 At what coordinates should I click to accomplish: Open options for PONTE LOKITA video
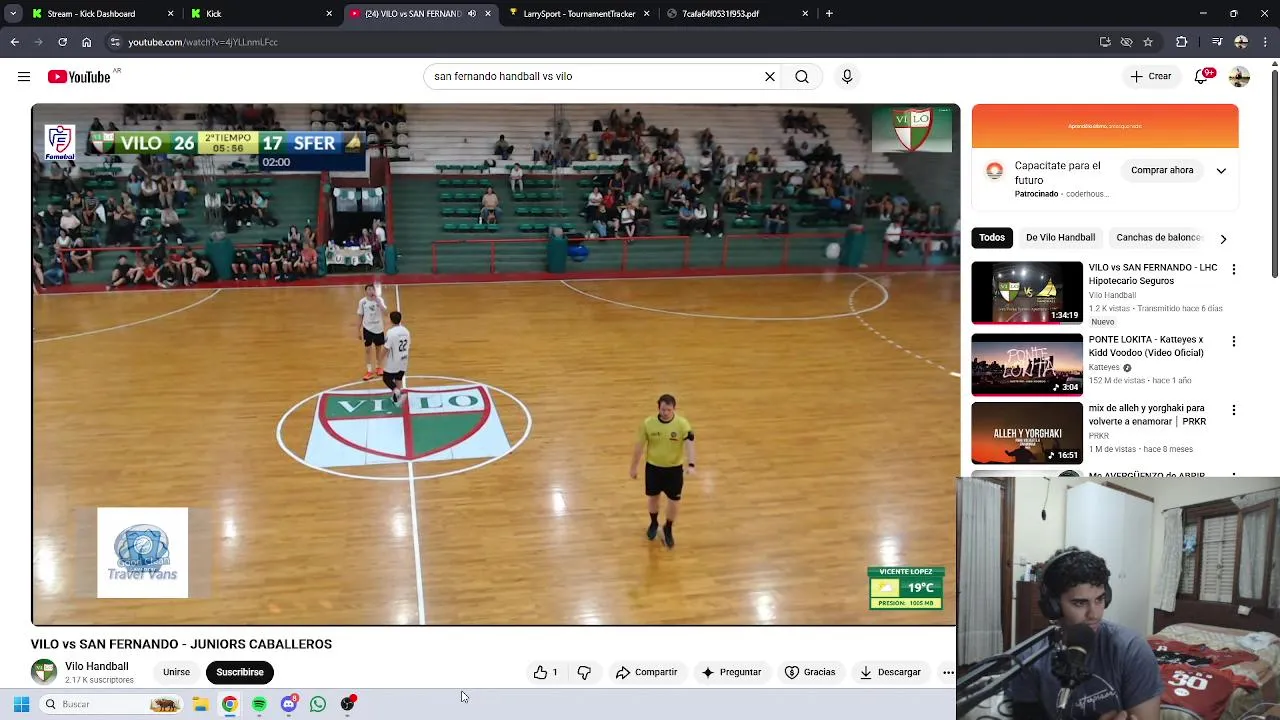tap(1233, 341)
